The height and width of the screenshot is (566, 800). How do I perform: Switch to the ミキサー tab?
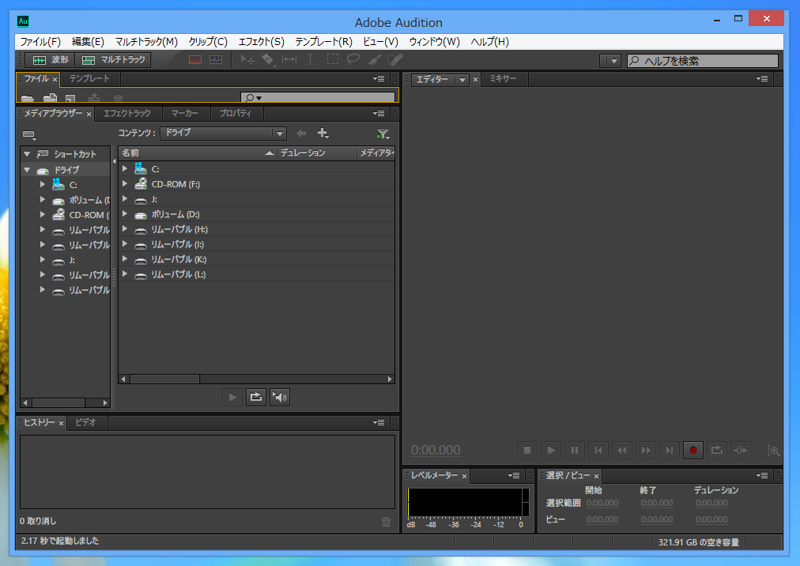(503, 79)
